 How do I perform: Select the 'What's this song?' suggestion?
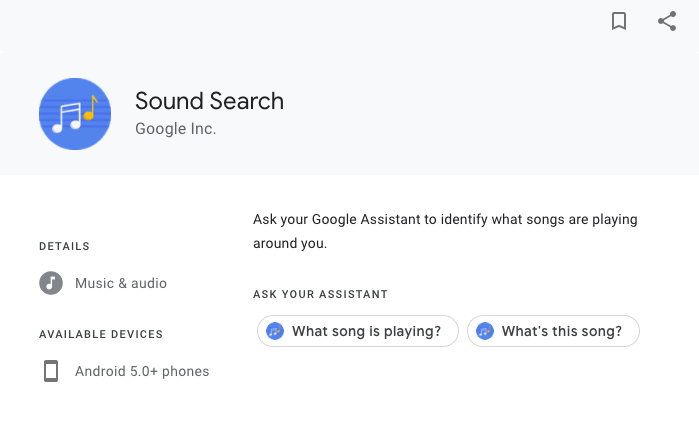[553, 331]
